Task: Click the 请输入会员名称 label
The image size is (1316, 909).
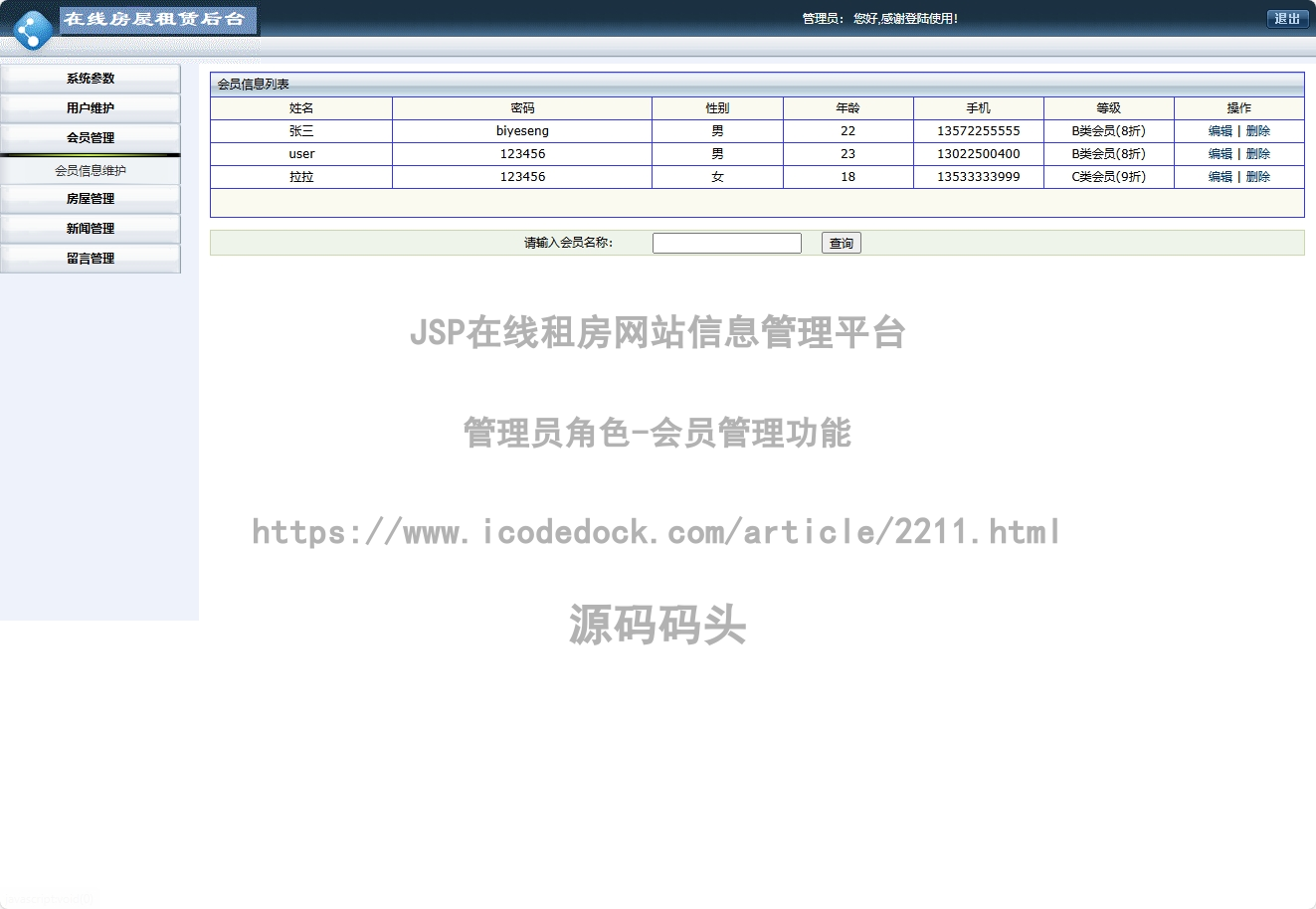Action: click(x=569, y=243)
